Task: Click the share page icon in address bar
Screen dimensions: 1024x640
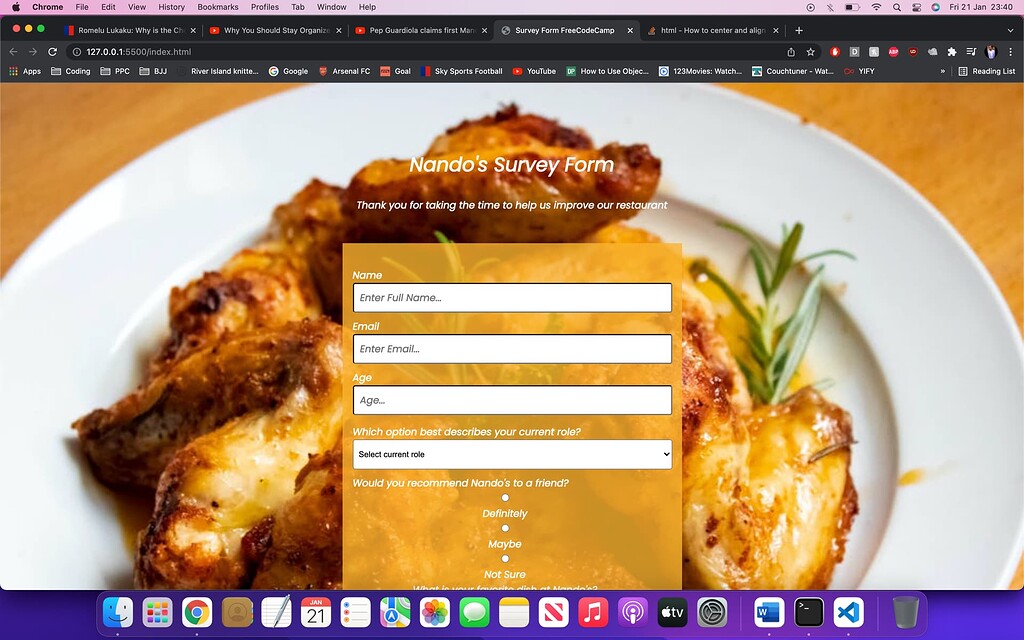Action: click(x=791, y=52)
